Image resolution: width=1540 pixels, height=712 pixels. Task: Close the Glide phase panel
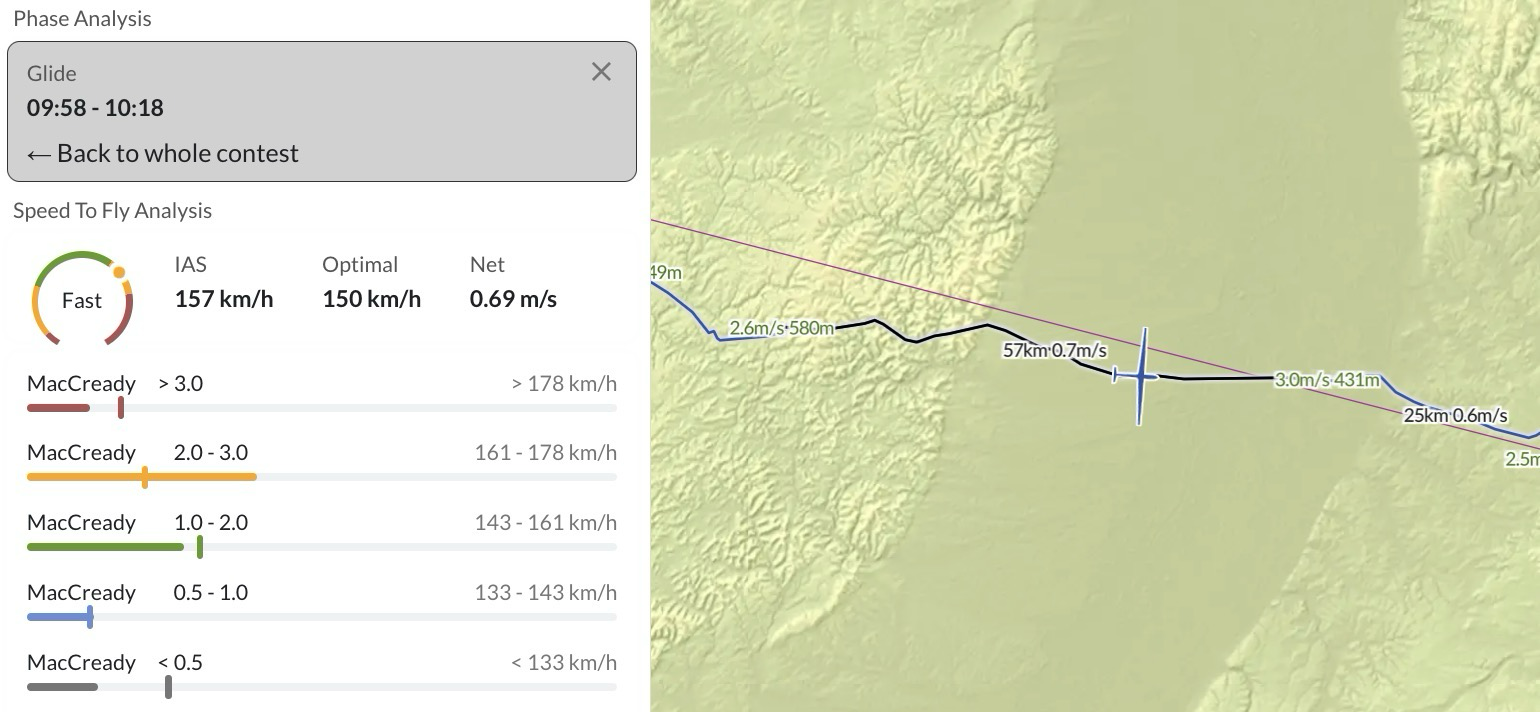(601, 72)
